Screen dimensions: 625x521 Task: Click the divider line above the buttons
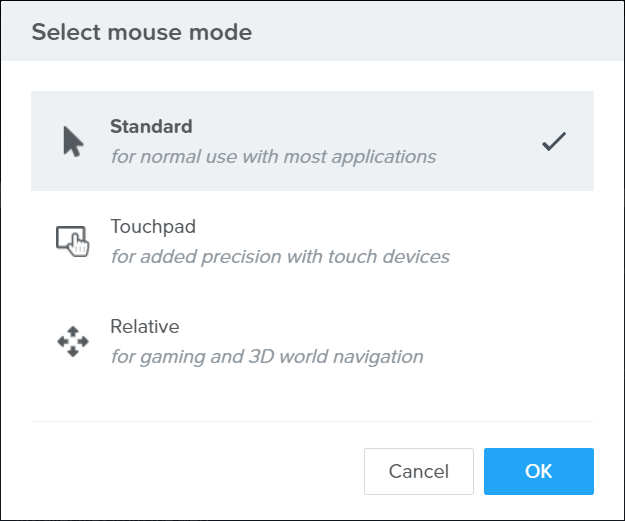pos(312,421)
